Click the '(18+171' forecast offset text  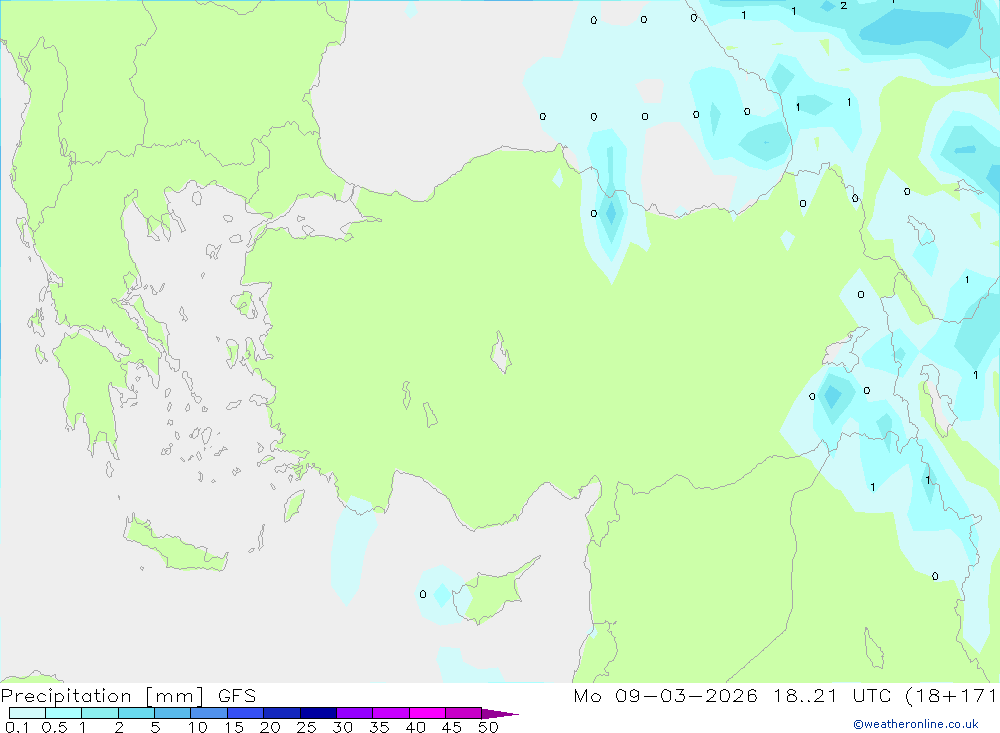coord(952,696)
